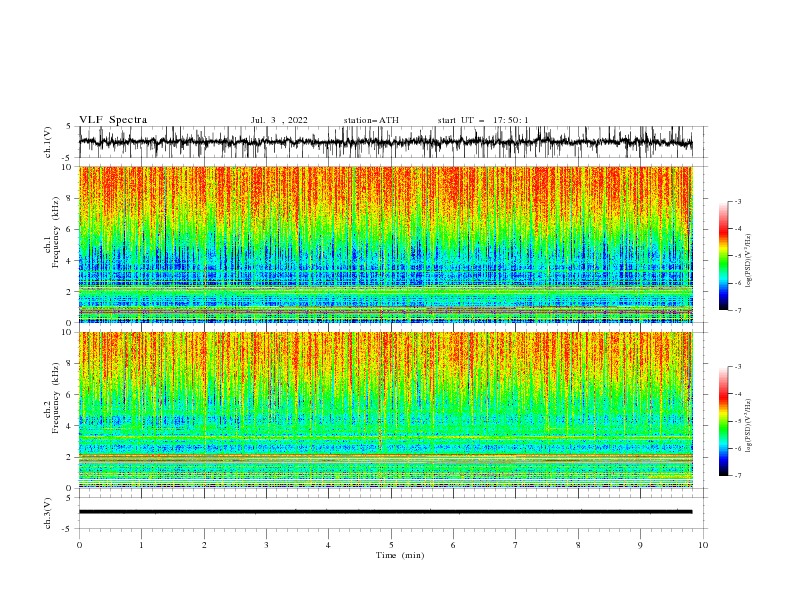
Task: Click inside the ch.1 spectrogram panel
Action: 385,244
